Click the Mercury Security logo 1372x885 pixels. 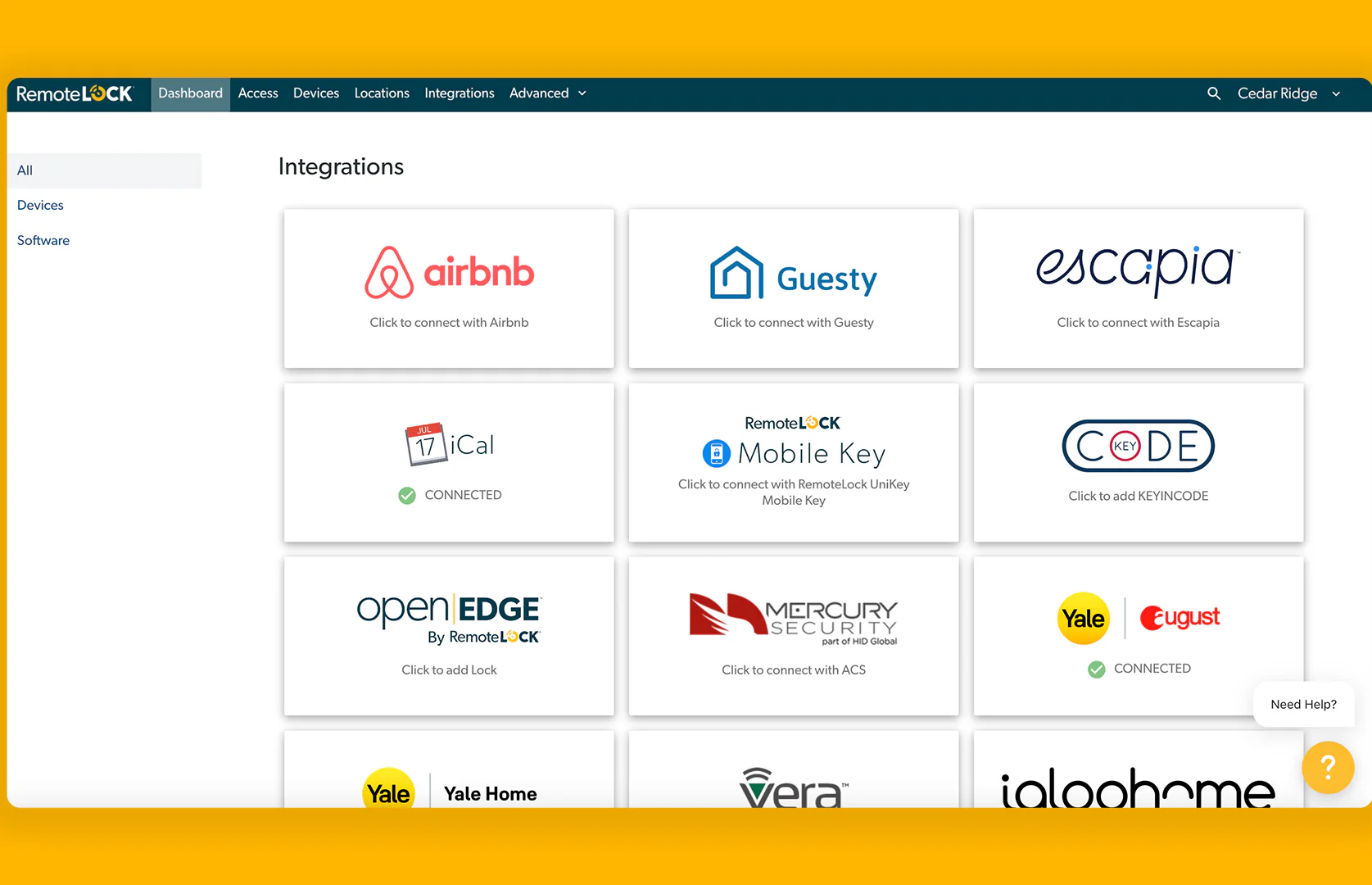(793, 619)
